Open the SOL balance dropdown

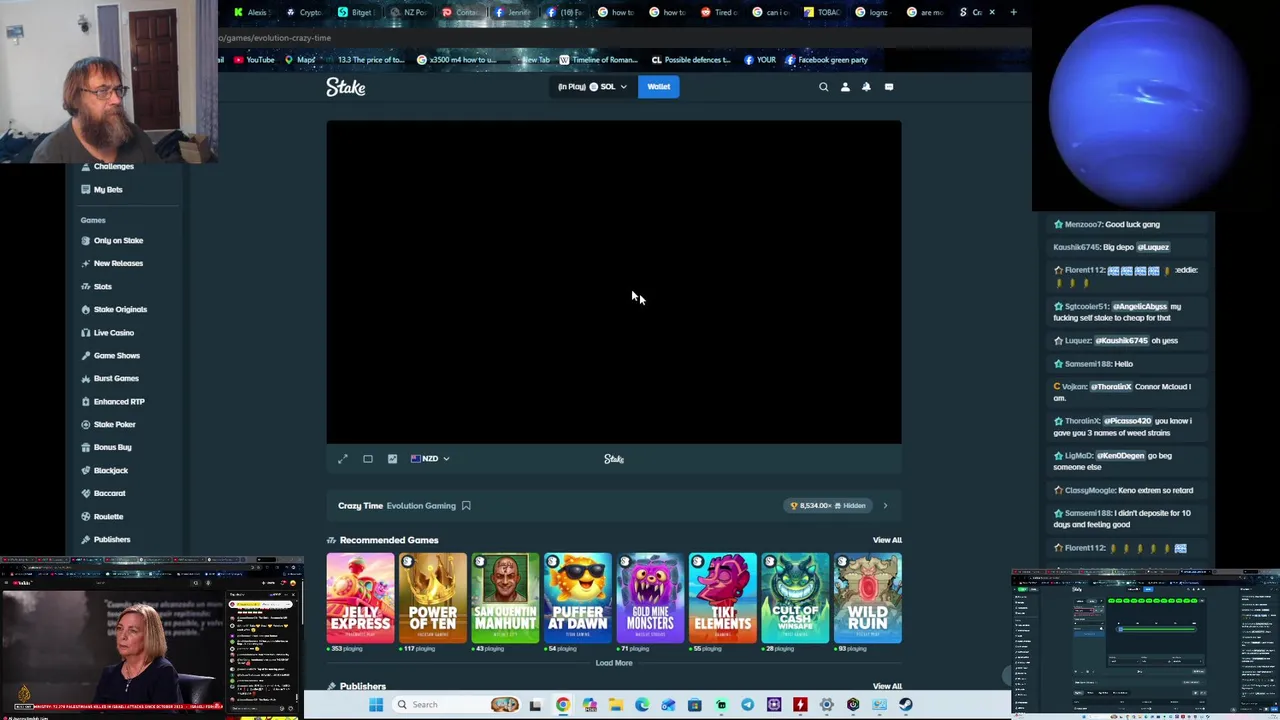click(x=592, y=87)
